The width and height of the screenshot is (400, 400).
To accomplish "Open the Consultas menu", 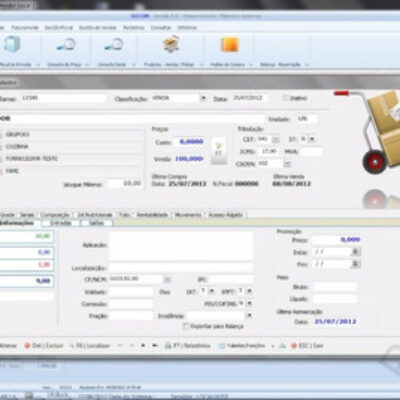I will click(x=161, y=28).
